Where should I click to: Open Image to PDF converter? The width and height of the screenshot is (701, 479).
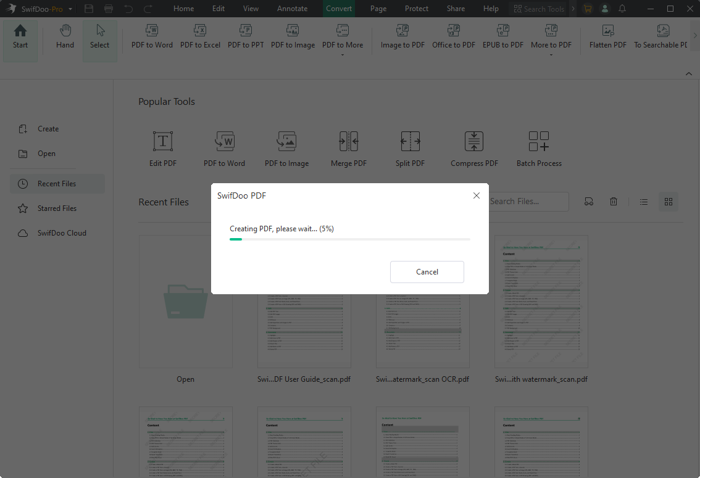[x=402, y=37]
